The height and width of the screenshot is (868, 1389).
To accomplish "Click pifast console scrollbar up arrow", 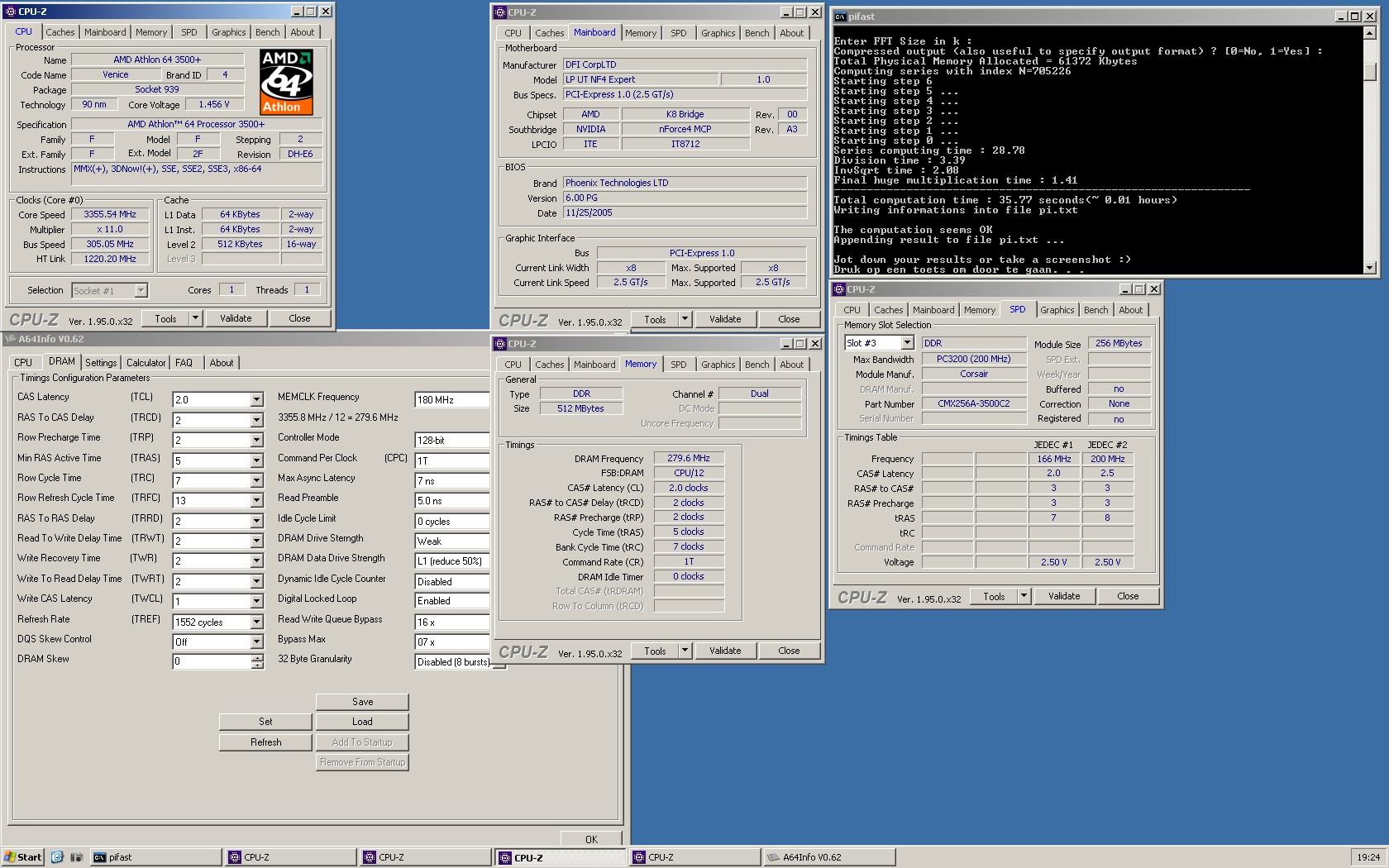I will [1370, 34].
